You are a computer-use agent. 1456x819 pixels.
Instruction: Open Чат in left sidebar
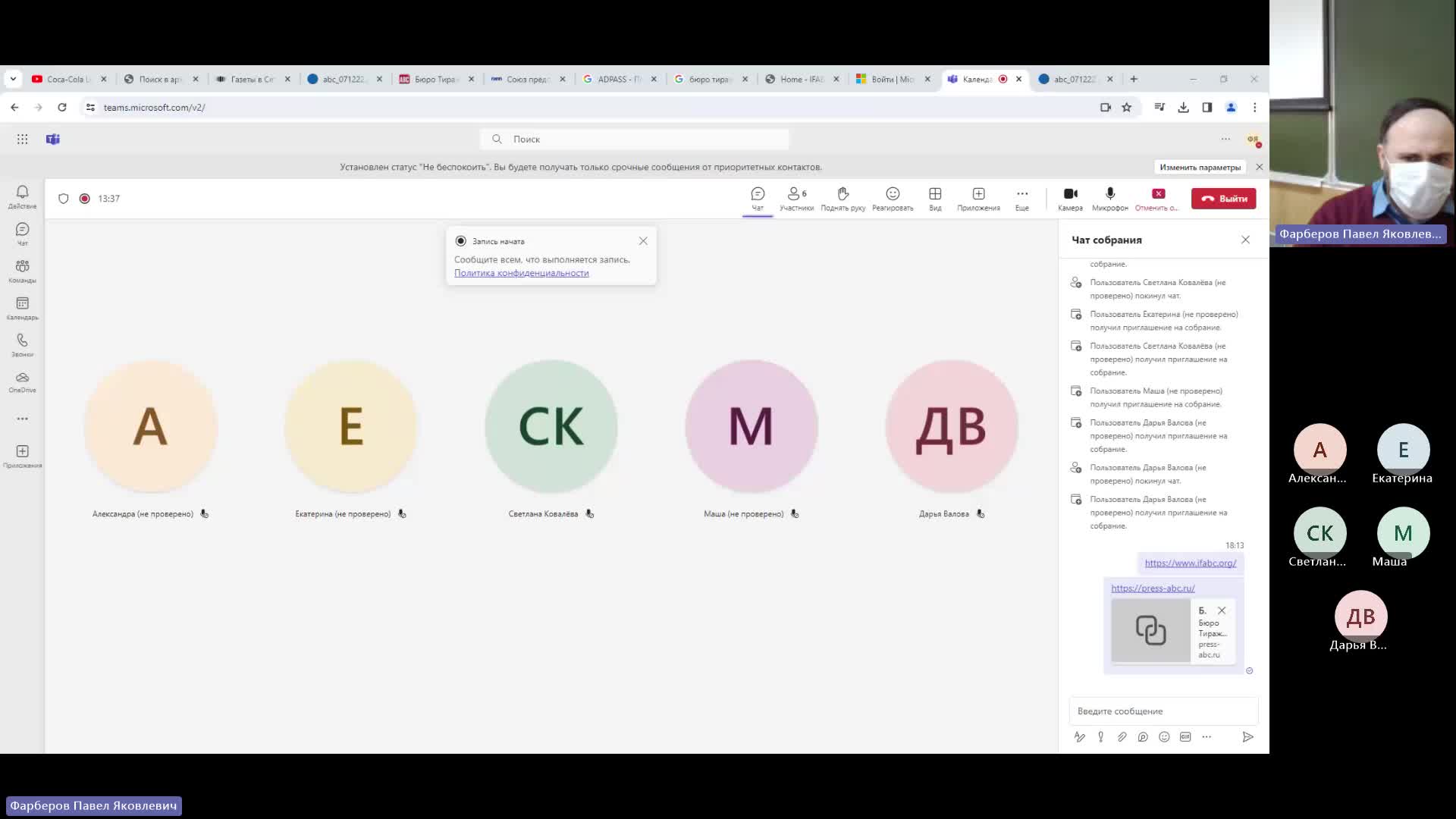pyautogui.click(x=22, y=234)
